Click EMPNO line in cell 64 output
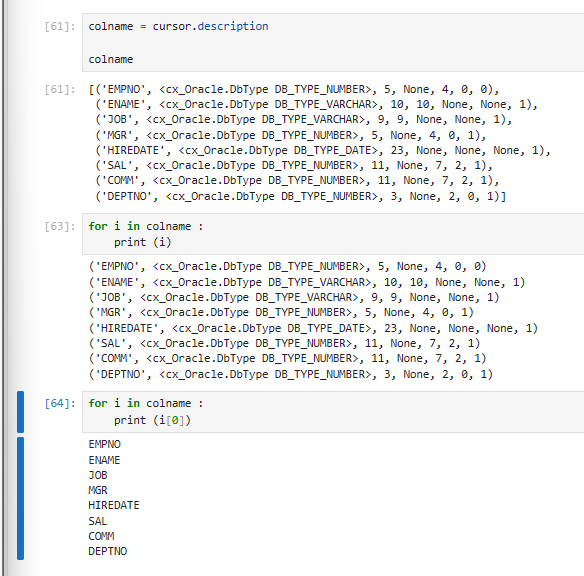Viewport: 584px width, 576px height. 105,444
